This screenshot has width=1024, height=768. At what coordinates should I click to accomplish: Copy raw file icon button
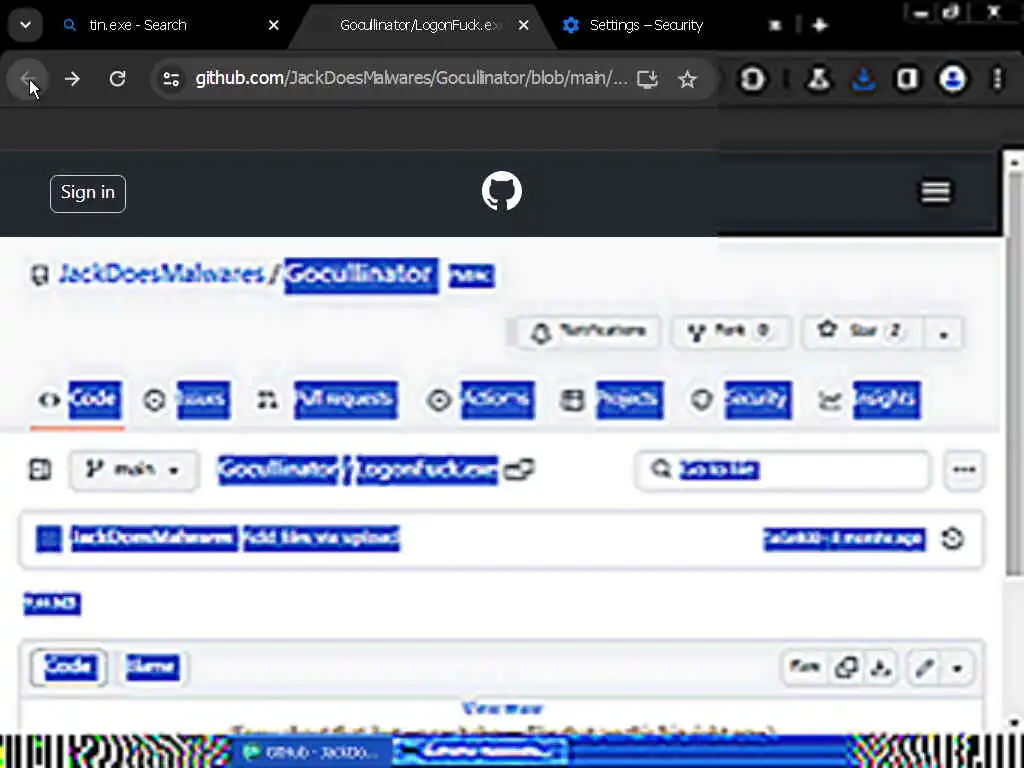tap(846, 667)
